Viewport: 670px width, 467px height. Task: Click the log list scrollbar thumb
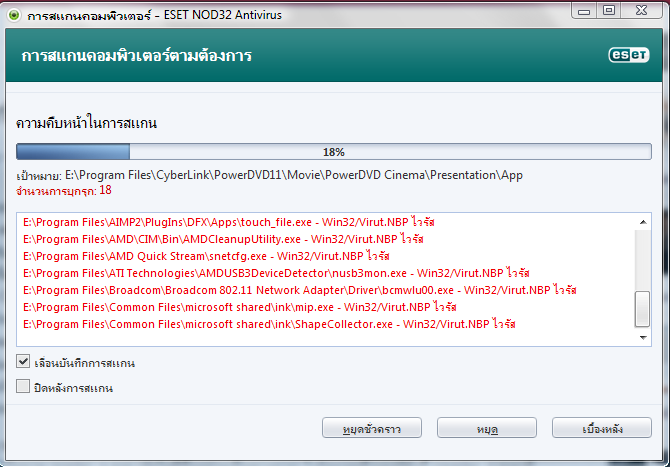643,309
